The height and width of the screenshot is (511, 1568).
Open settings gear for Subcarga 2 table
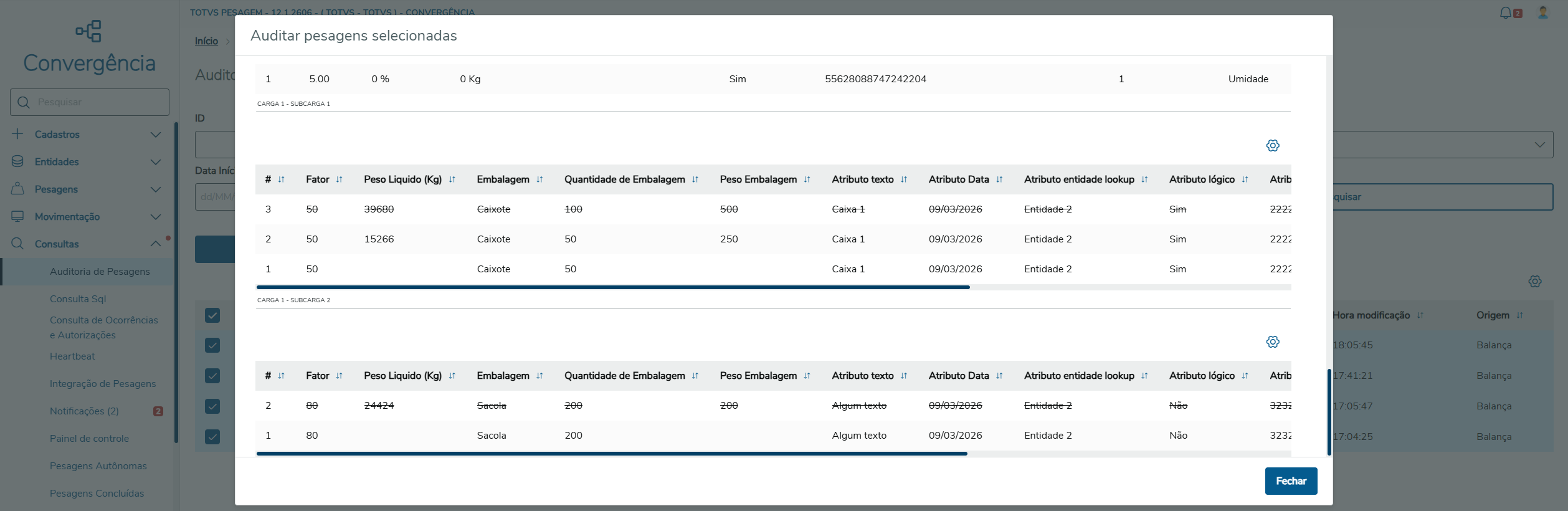click(x=1272, y=341)
